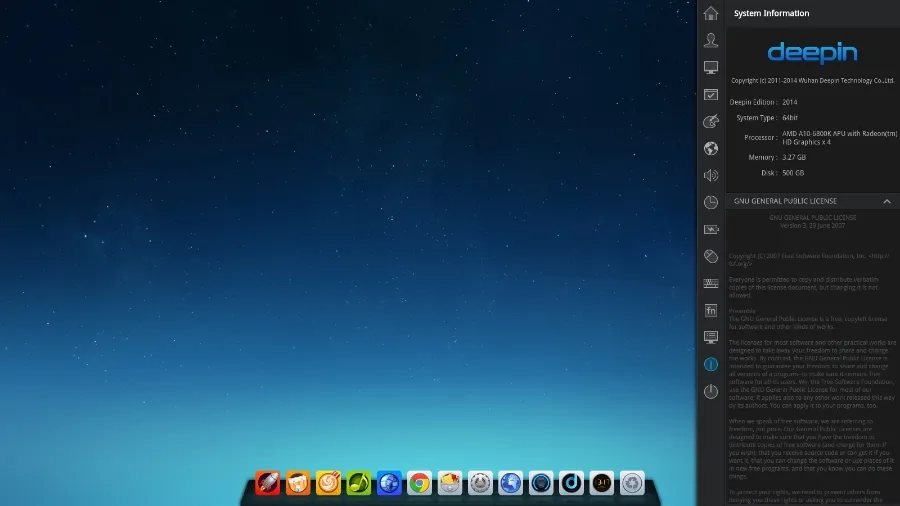The height and width of the screenshot is (506, 900).
Task: Open the green Music player in dock
Action: click(358, 483)
